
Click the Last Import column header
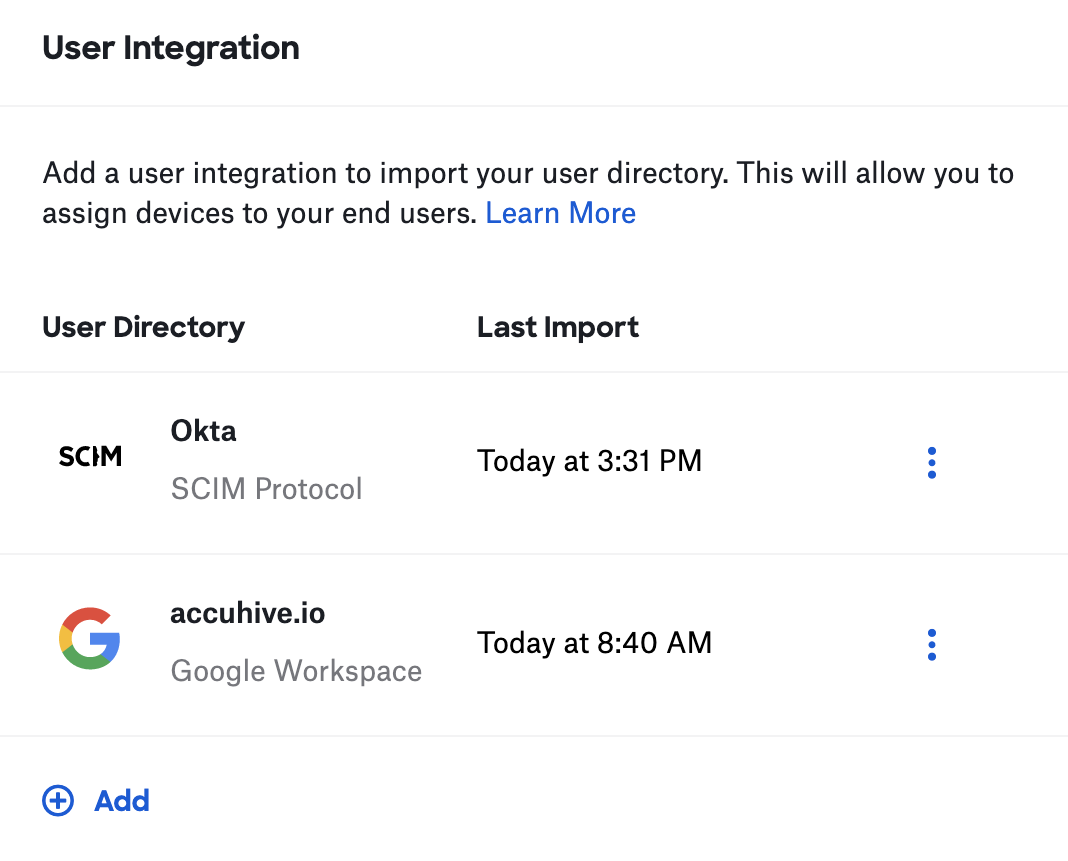[x=558, y=327]
